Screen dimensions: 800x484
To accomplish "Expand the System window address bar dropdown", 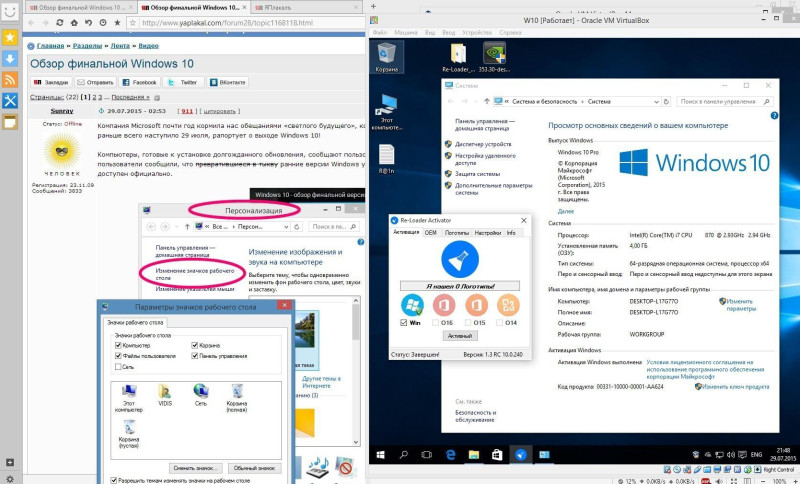I will 655,101.
